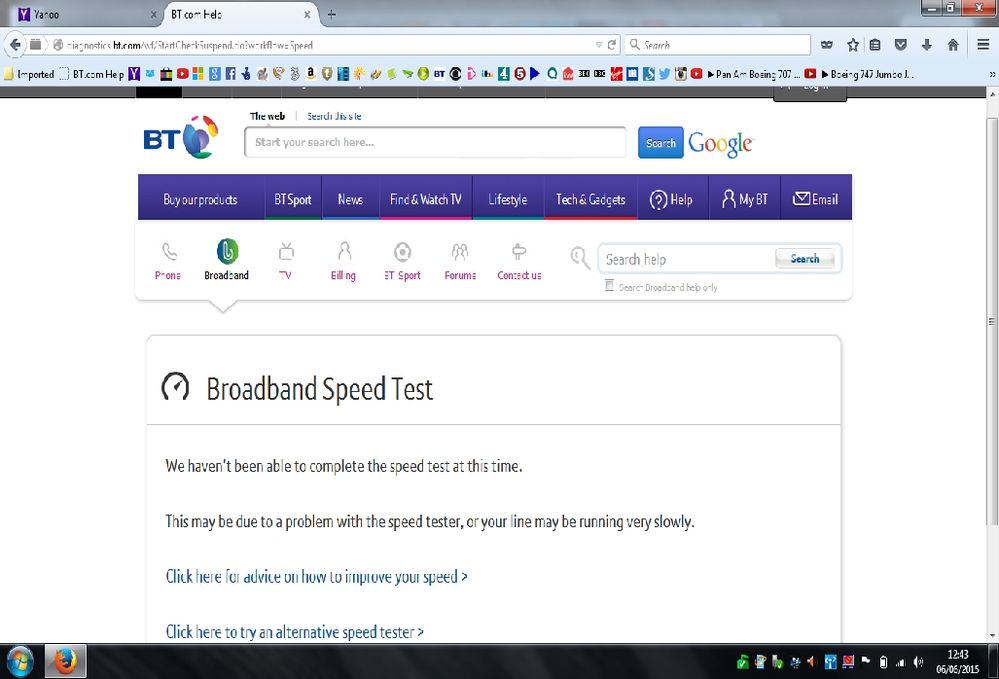Select the Billing help category icon

(x=344, y=252)
